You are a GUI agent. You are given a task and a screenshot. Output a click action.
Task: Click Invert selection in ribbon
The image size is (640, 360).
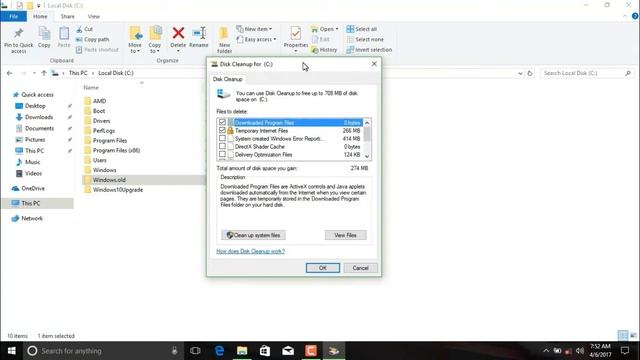click(369, 50)
